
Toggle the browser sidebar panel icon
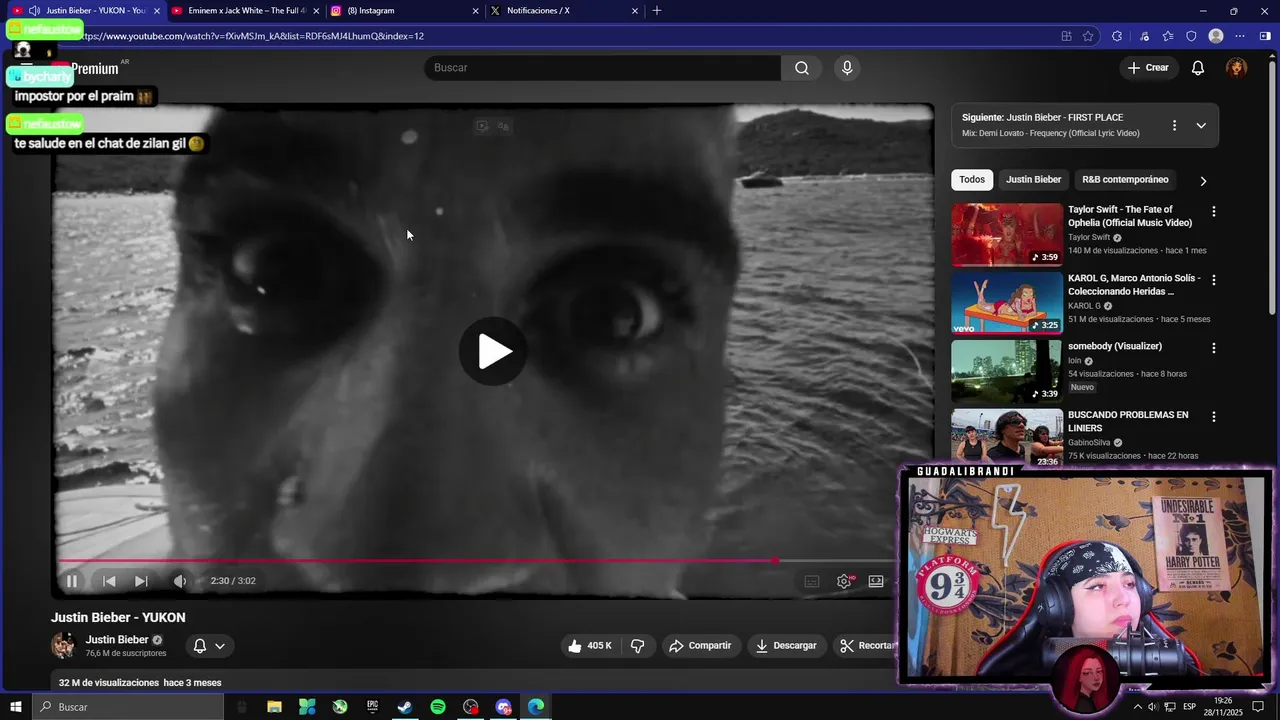(x=1265, y=36)
